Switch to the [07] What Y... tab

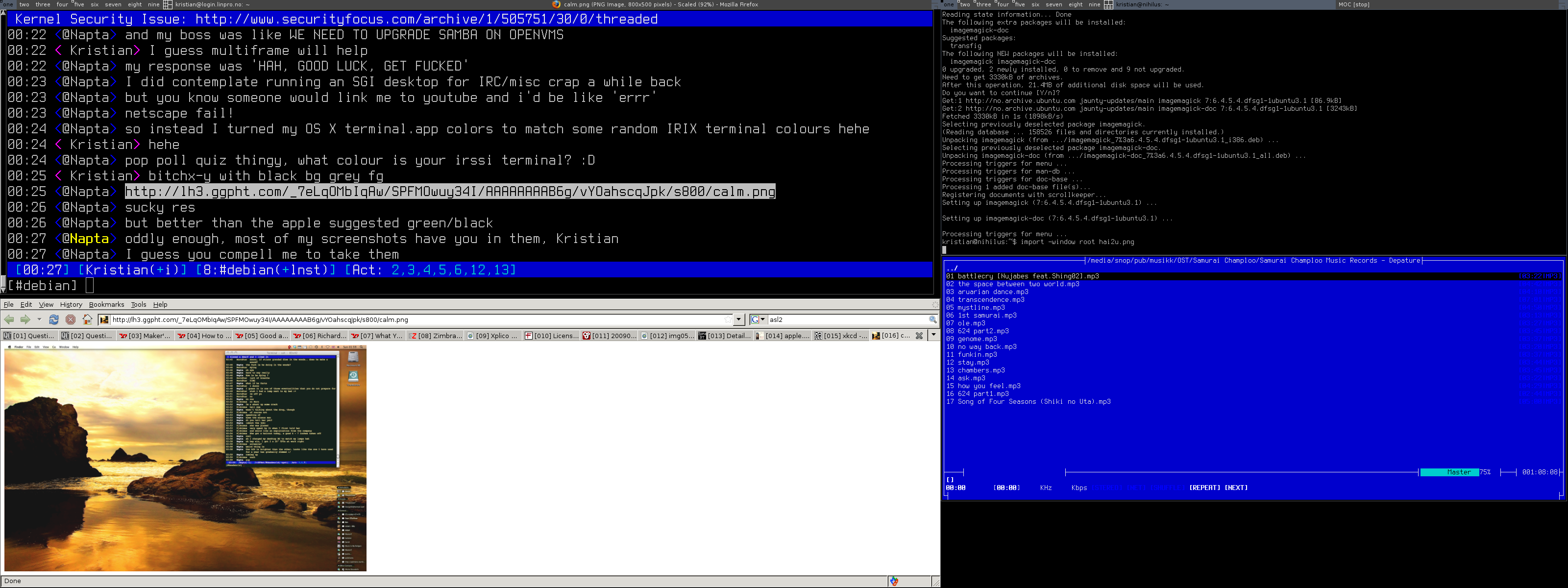(x=377, y=335)
